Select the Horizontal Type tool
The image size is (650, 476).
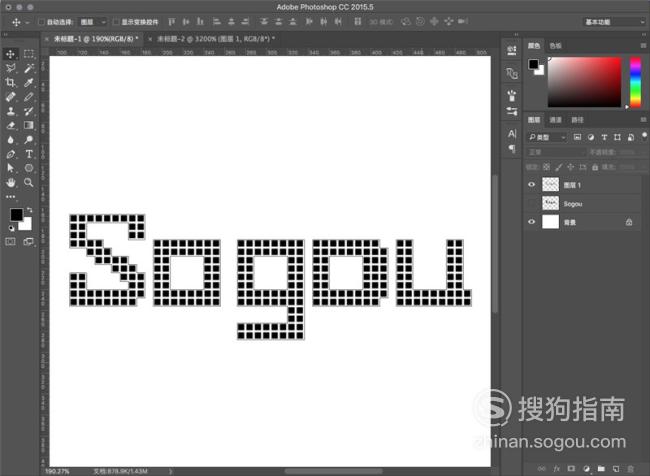(x=29, y=154)
